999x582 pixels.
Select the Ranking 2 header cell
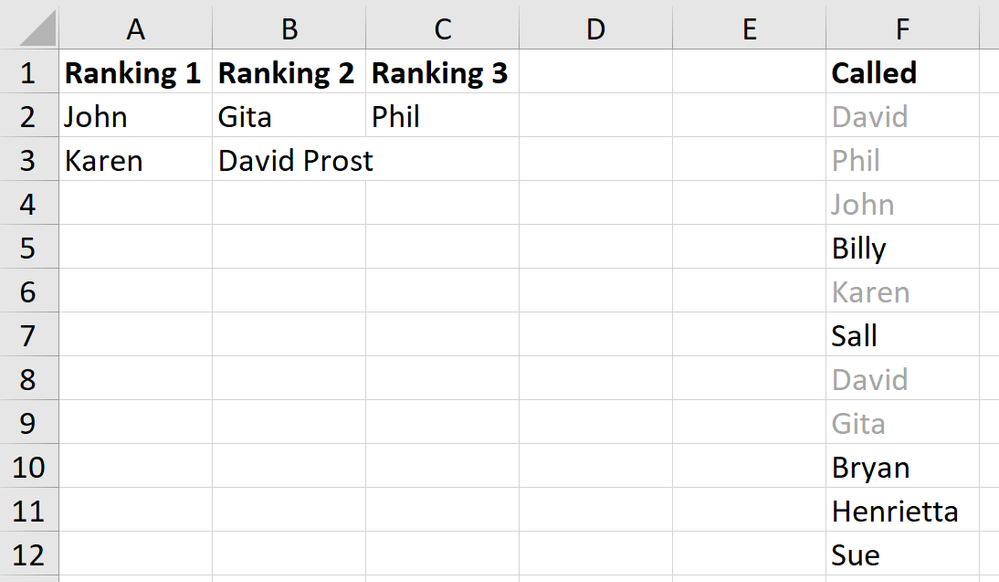[x=288, y=72]
